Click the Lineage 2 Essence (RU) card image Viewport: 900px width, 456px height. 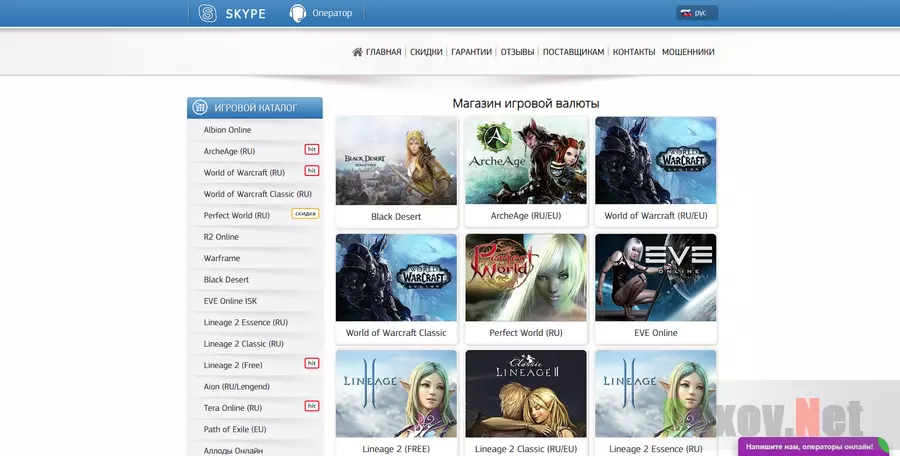click(655, 394)
